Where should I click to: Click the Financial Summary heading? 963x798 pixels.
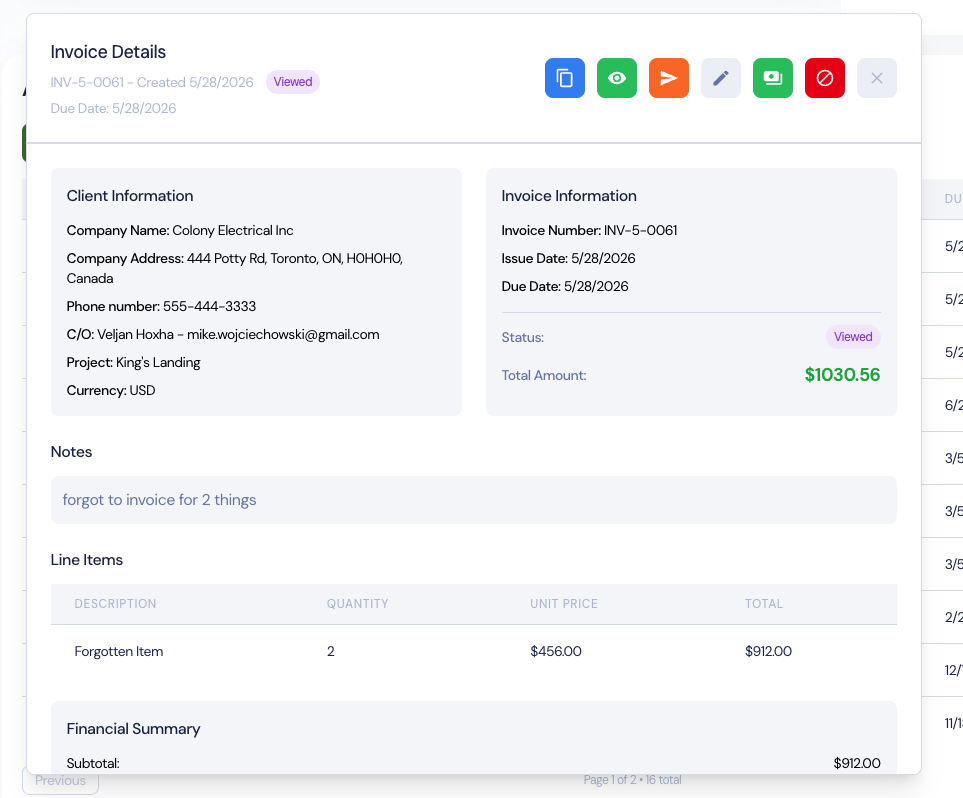(x=133, y=729)
